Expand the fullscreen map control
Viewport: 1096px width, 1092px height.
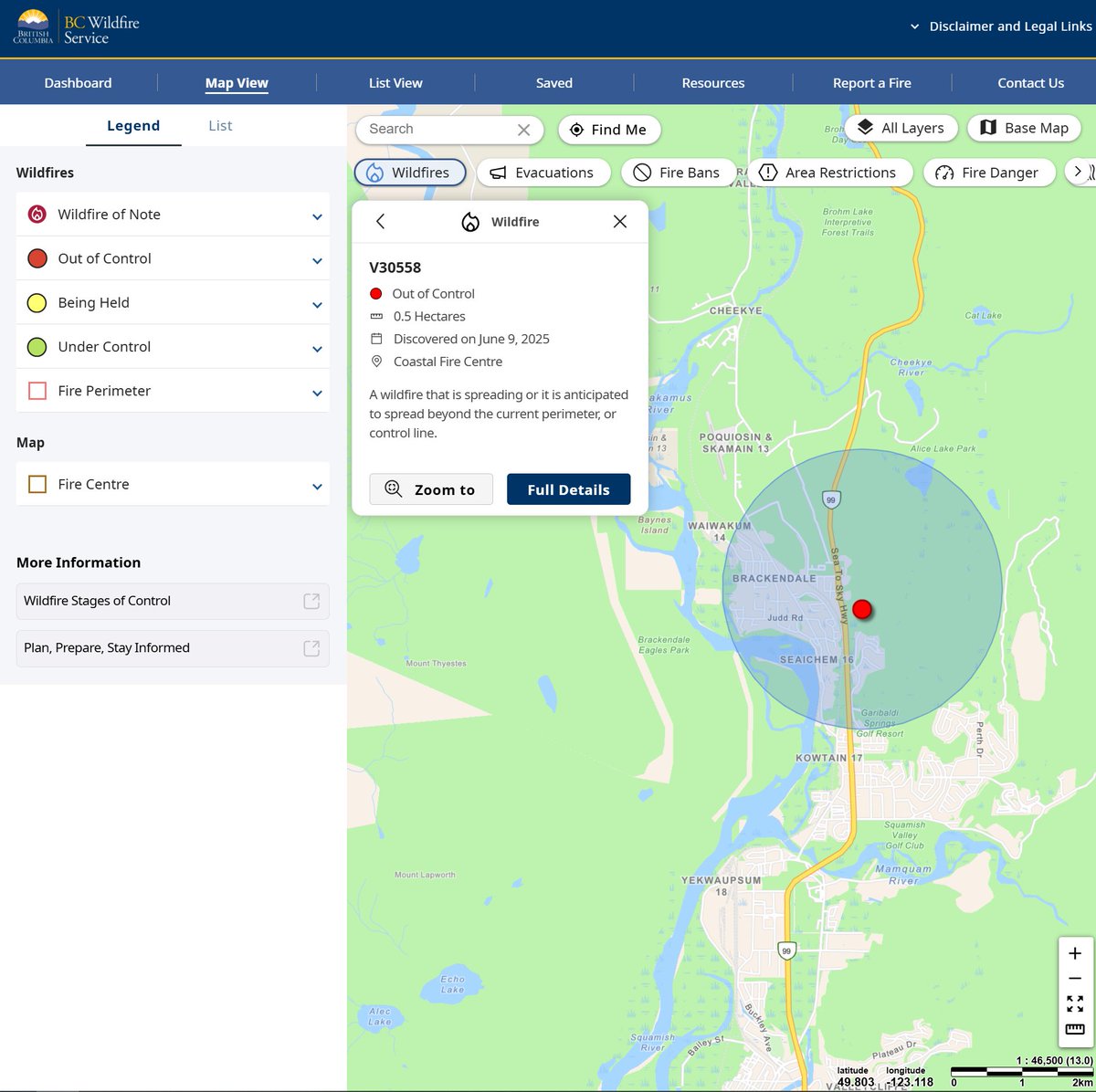1074,1004
